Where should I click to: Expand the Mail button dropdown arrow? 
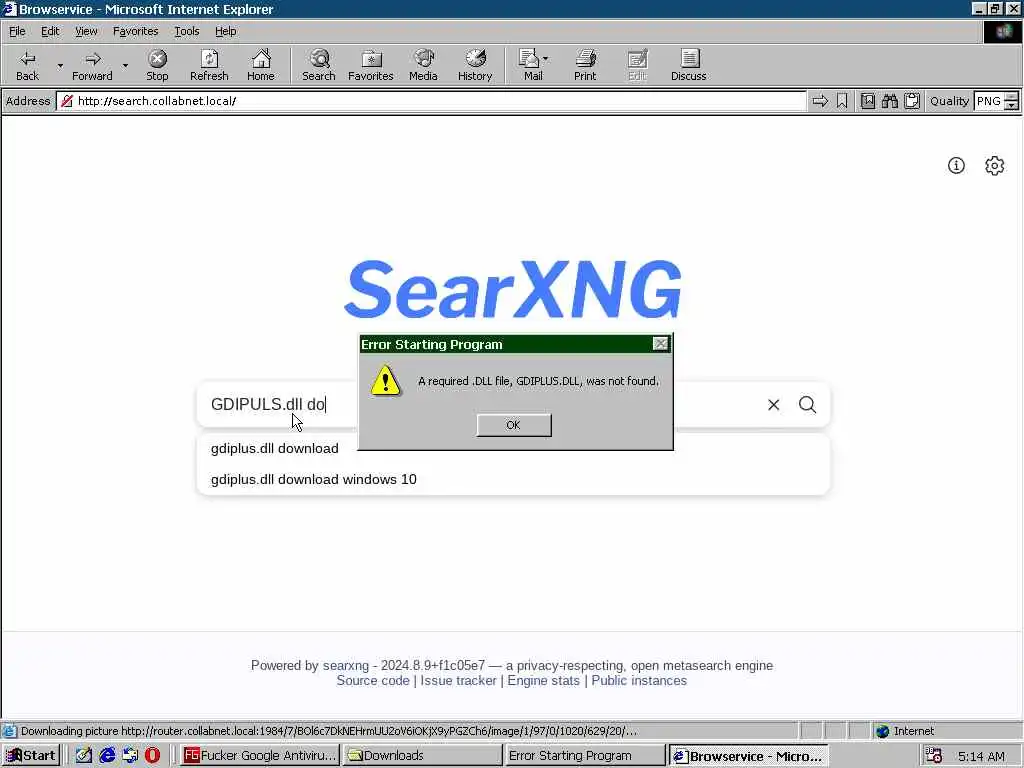click(546, 59)
